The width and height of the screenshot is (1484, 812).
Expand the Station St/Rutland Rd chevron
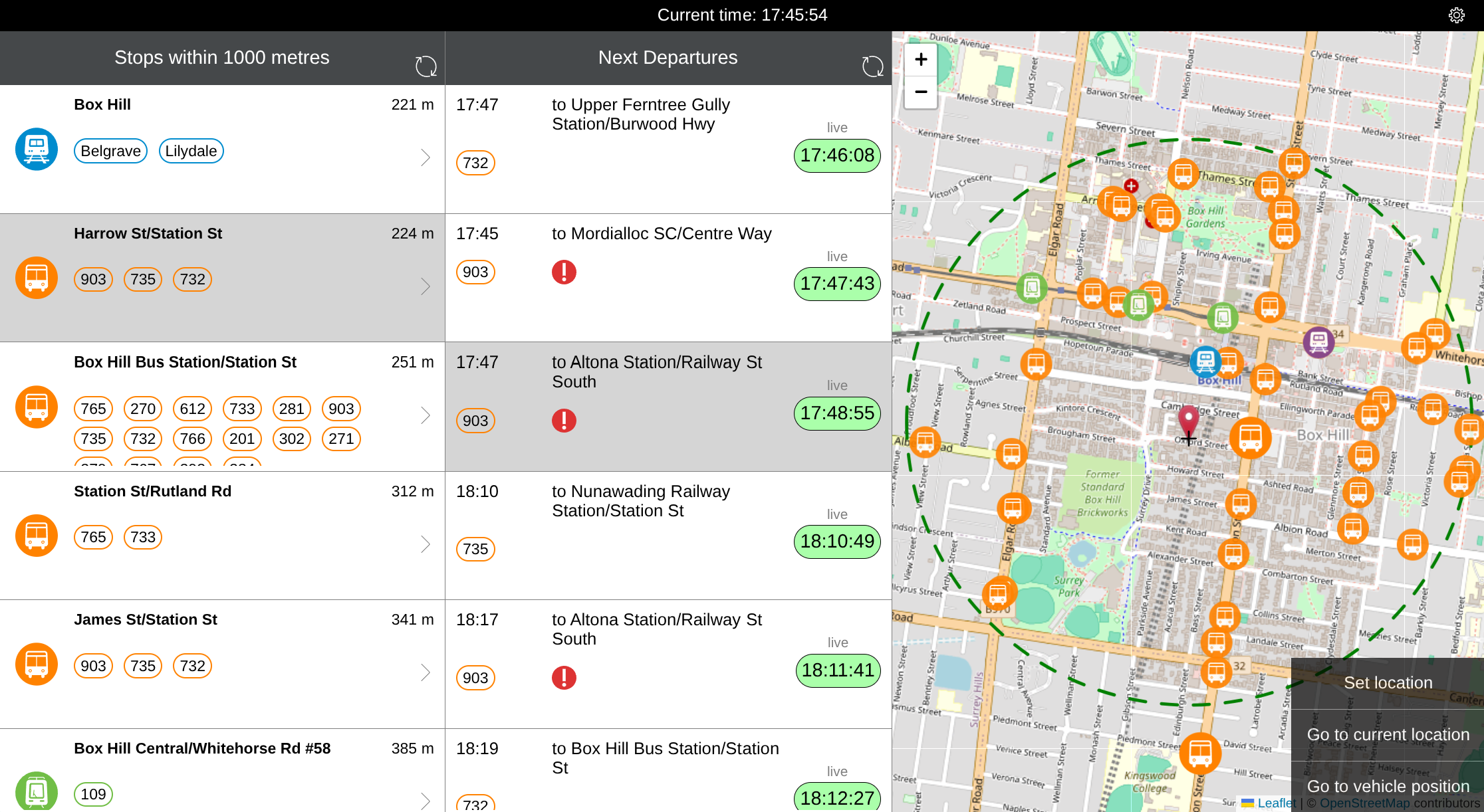pos(426,544)
